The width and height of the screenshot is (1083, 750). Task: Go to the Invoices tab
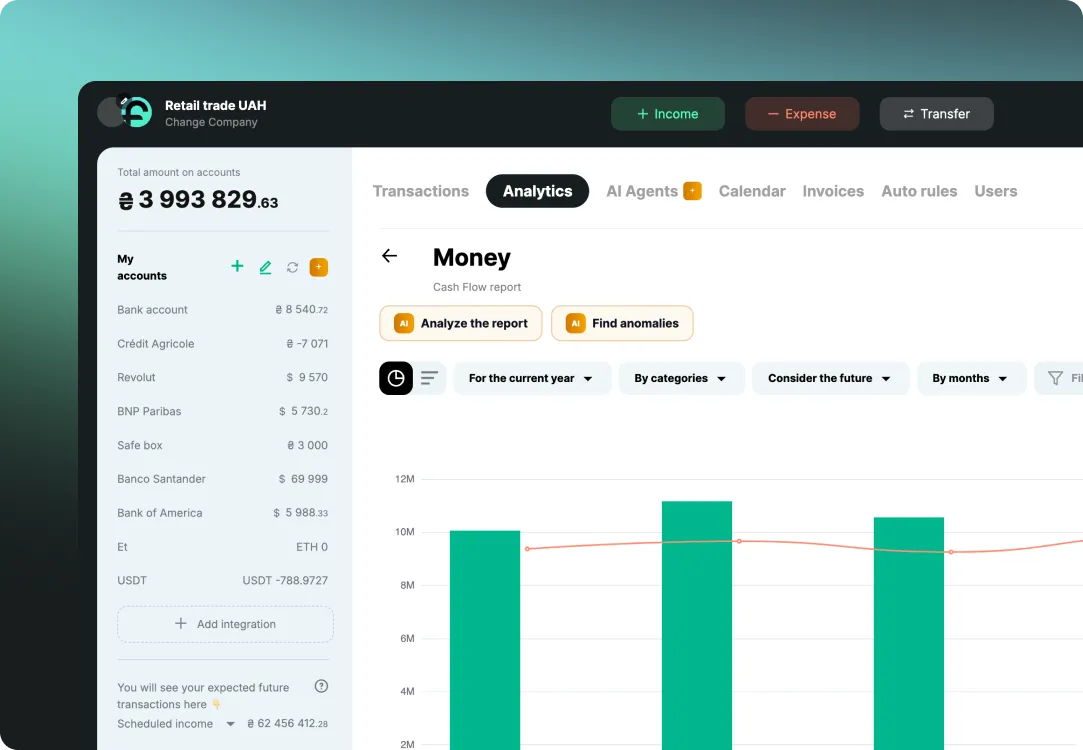point(833,191)
